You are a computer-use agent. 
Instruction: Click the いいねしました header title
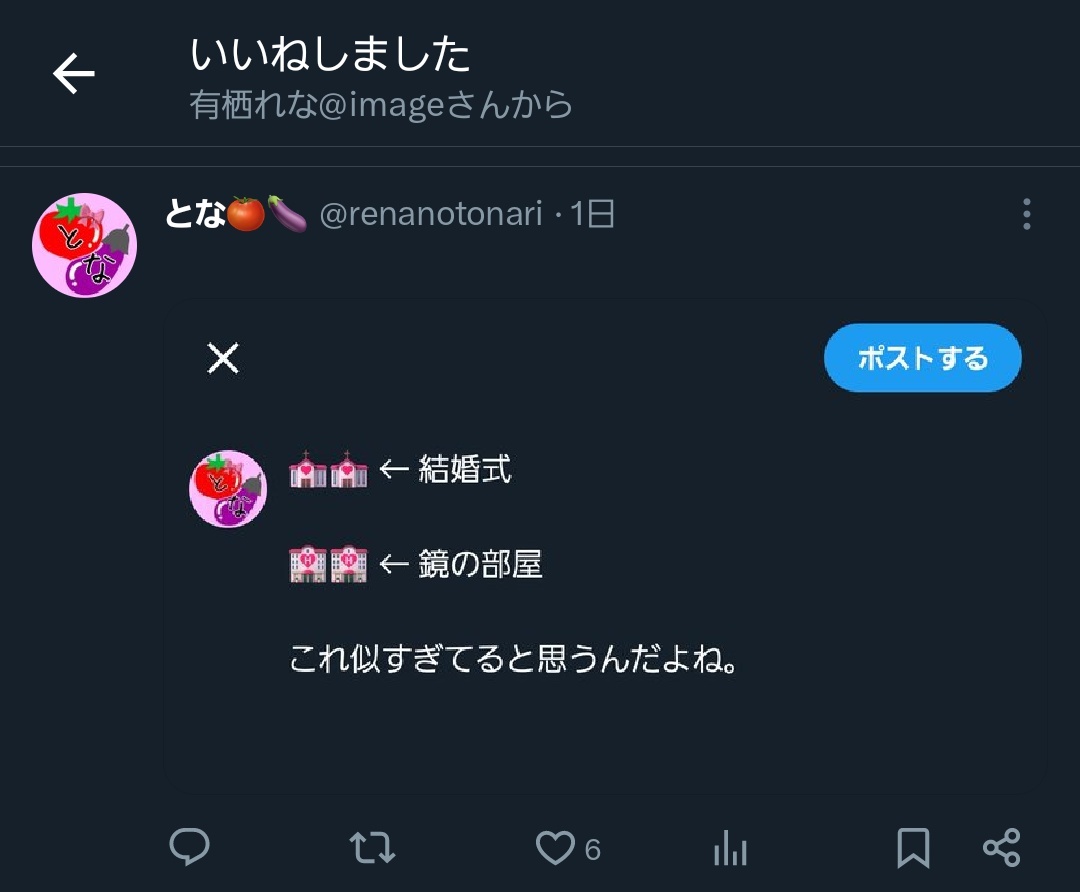[330, 55]
